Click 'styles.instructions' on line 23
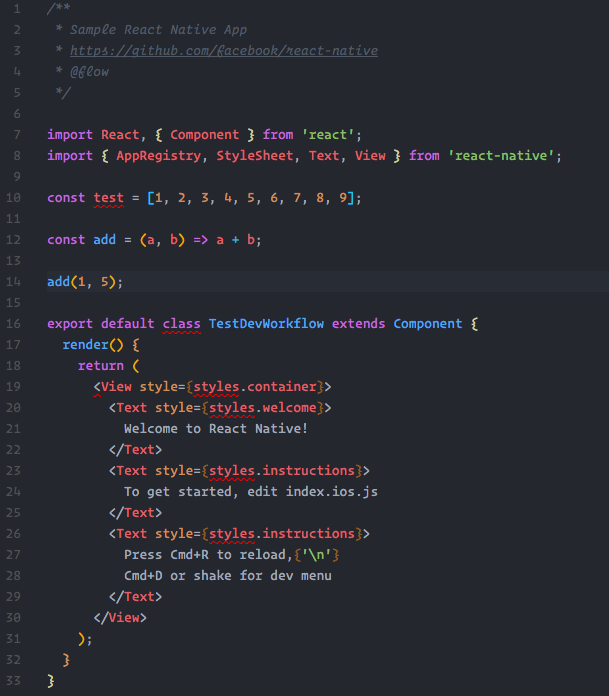609x696 pixels. coord(282,471)
